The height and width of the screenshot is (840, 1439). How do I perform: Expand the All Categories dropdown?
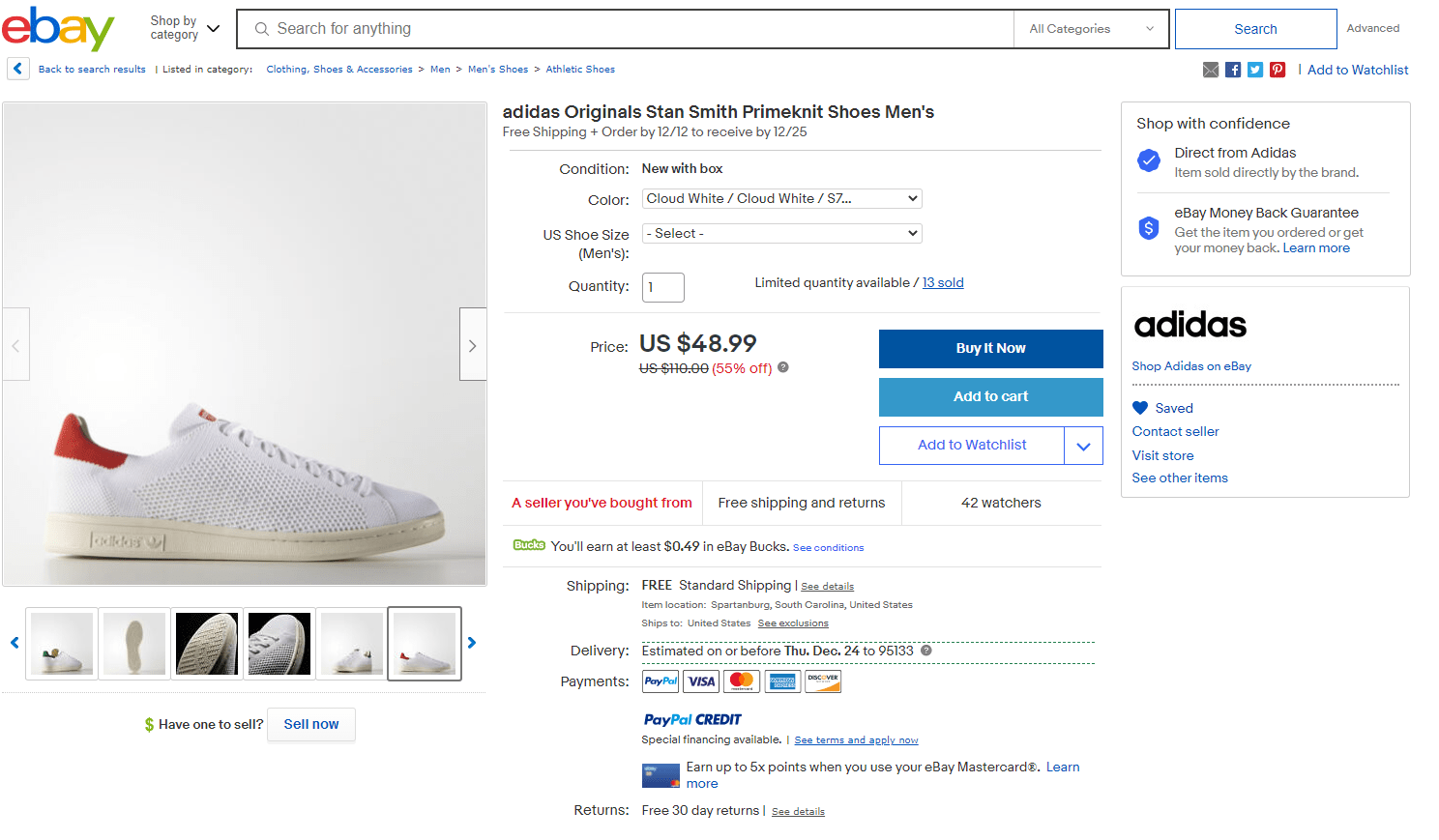point(1091,29)
